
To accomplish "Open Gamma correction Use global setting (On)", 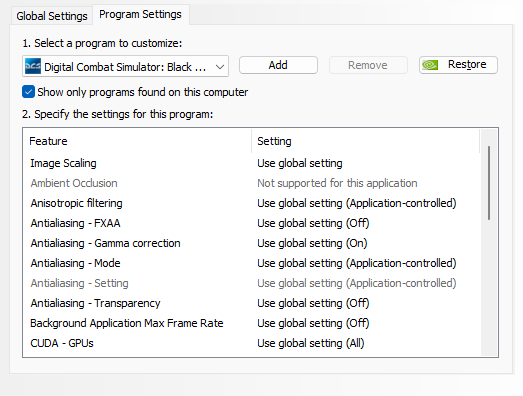I will 312,243.
